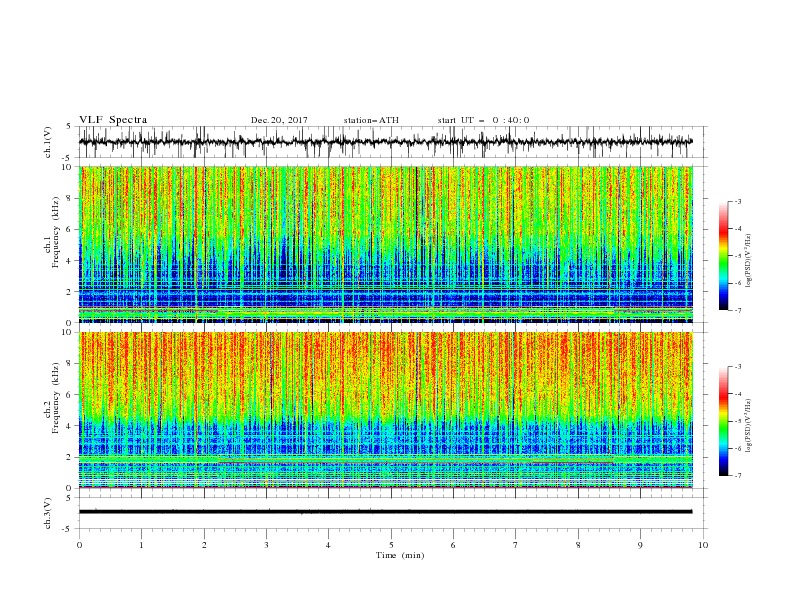This screenshot has width=792, height=612.
Task: Click the "VLF Spectra" plot title
Action: [113, 120]
